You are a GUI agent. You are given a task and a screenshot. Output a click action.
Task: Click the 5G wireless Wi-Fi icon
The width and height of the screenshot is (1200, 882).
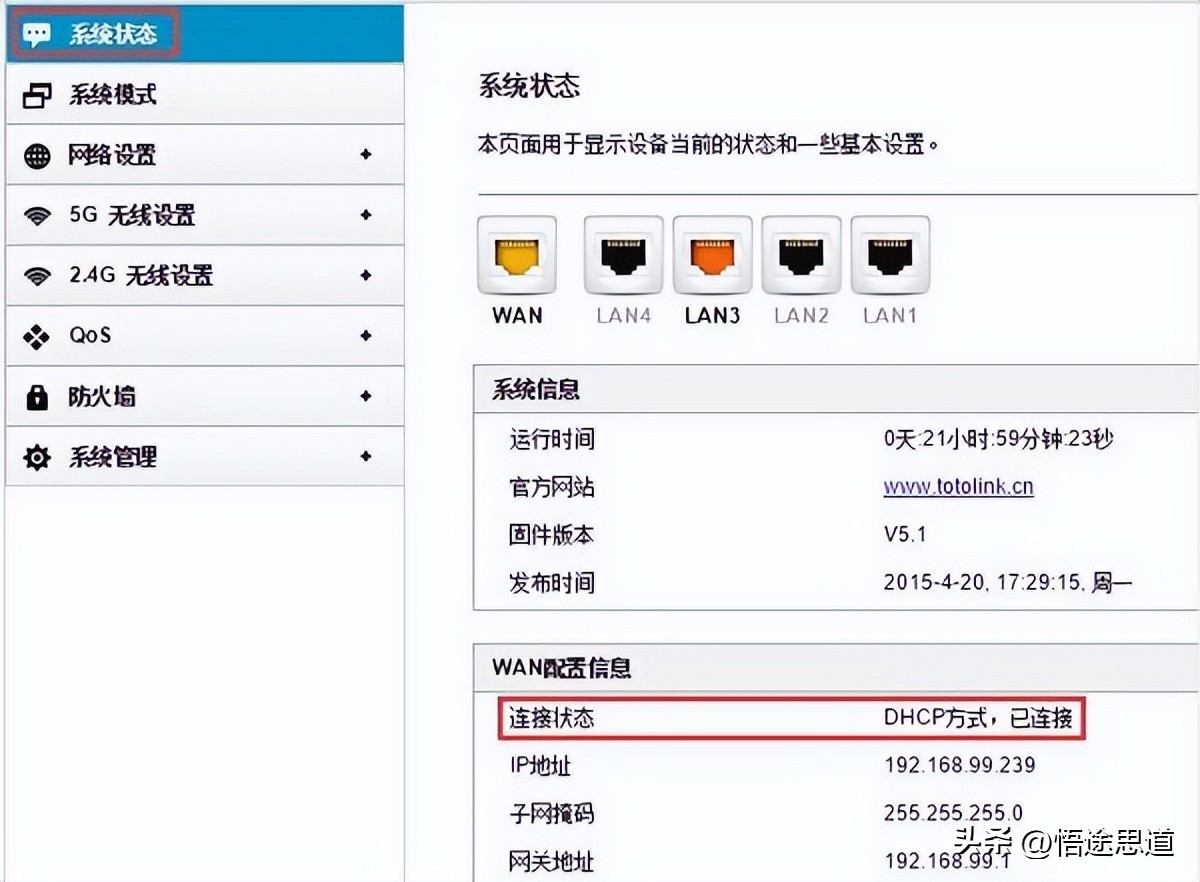click(x=35, y=215)
